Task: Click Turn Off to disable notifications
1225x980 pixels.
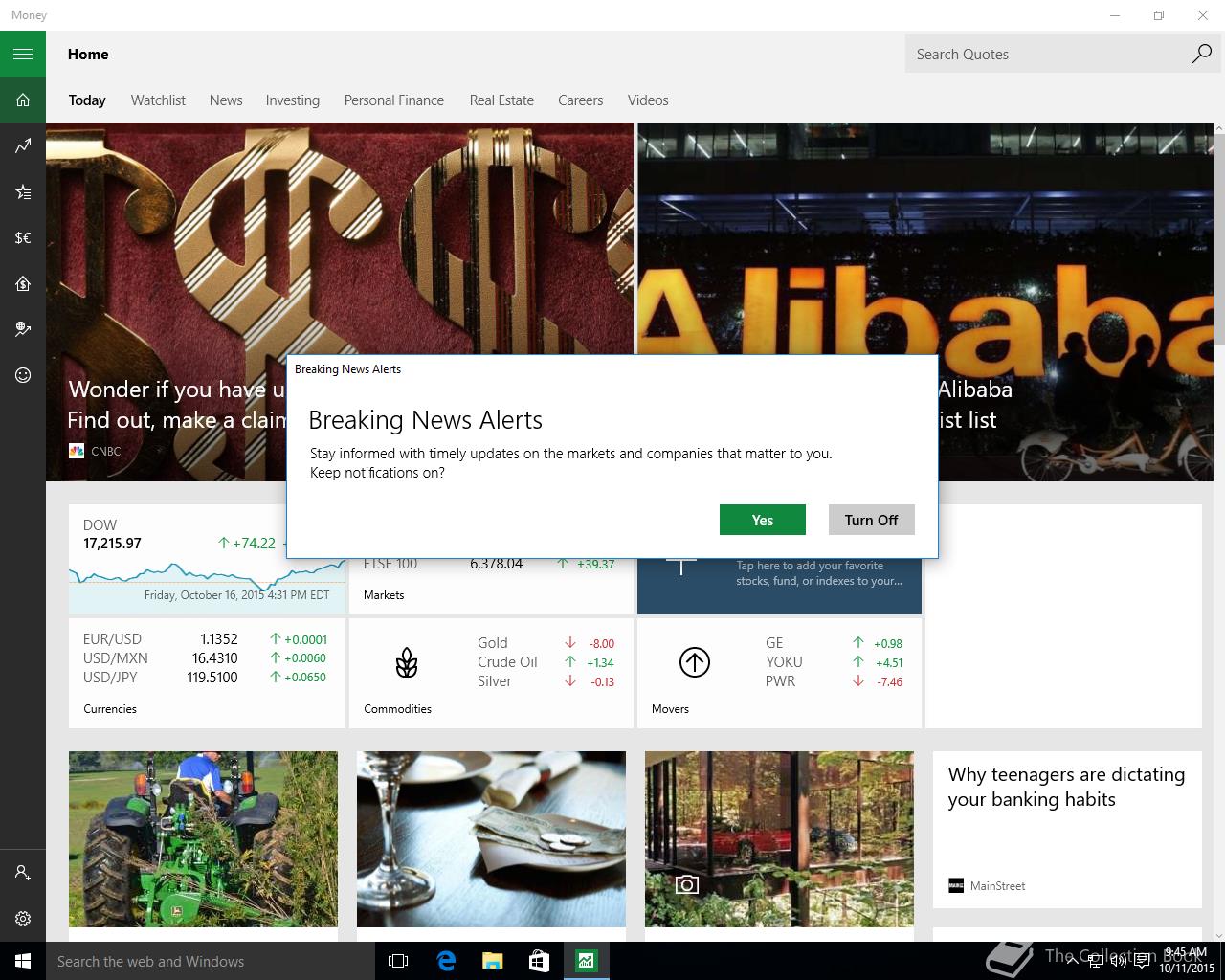Action: tap(871, 520)
